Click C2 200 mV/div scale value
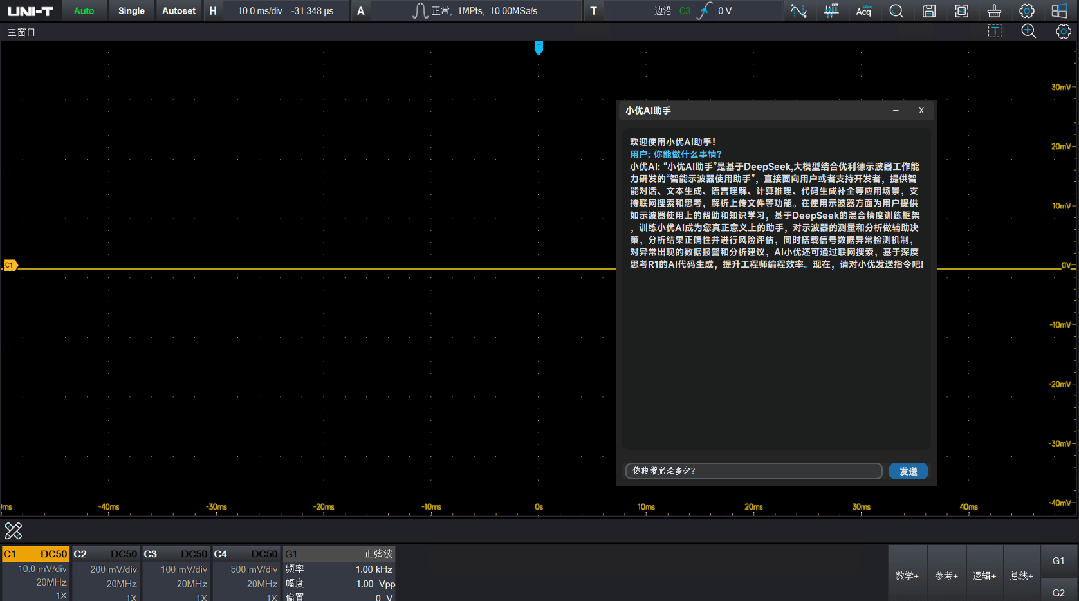 click(114, 569)
